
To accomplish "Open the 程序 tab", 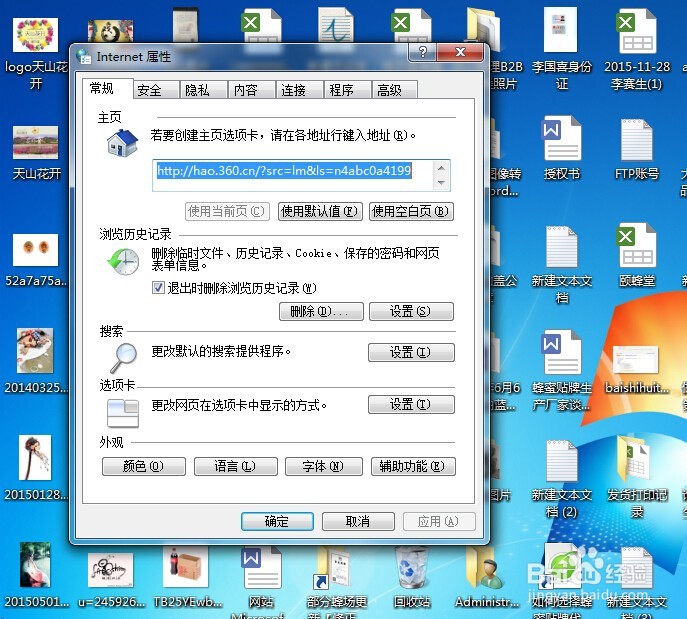I will coord(348,90).
